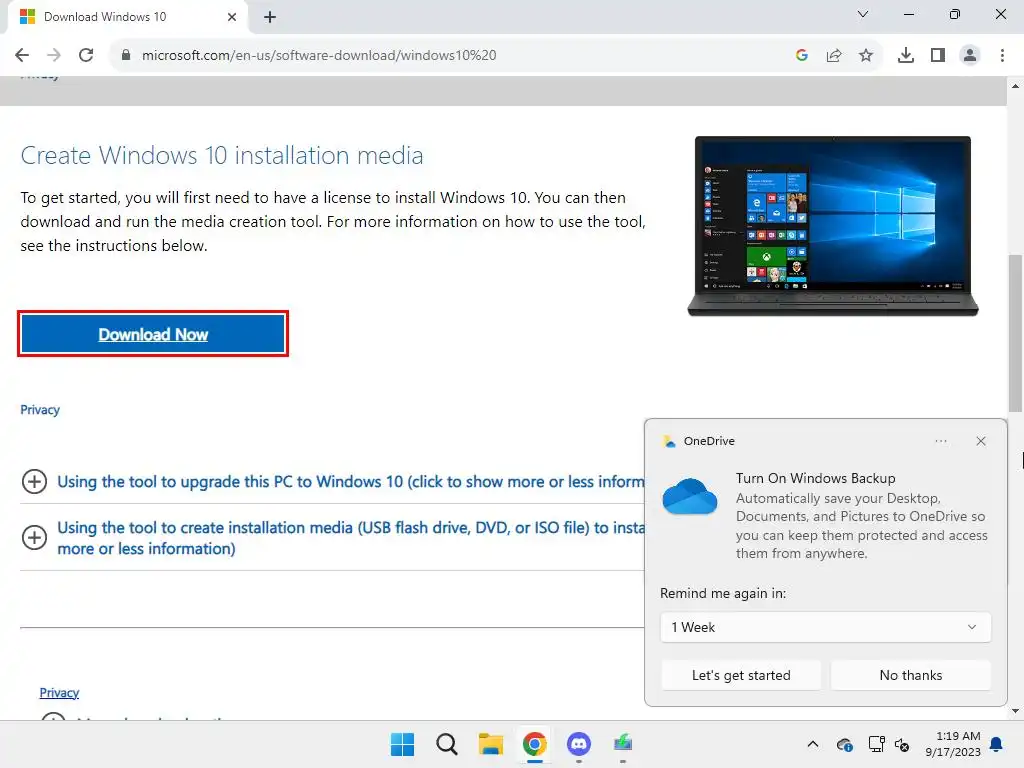This screenshot has width=1024, height=768.
Task: Open the notification bell icon
Action: pyautogui.click(x=997, y=744)
